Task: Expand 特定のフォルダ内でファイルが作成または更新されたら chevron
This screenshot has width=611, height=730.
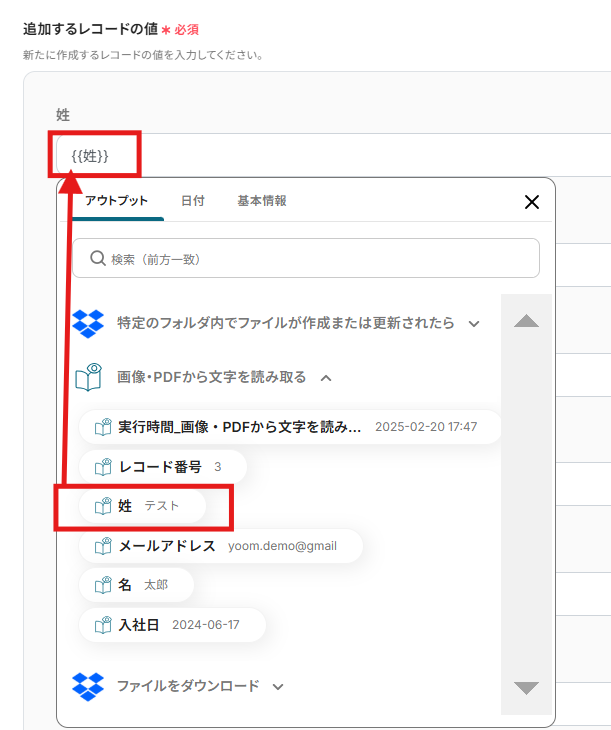Action: pyautogui.click(x=474, y=324)
